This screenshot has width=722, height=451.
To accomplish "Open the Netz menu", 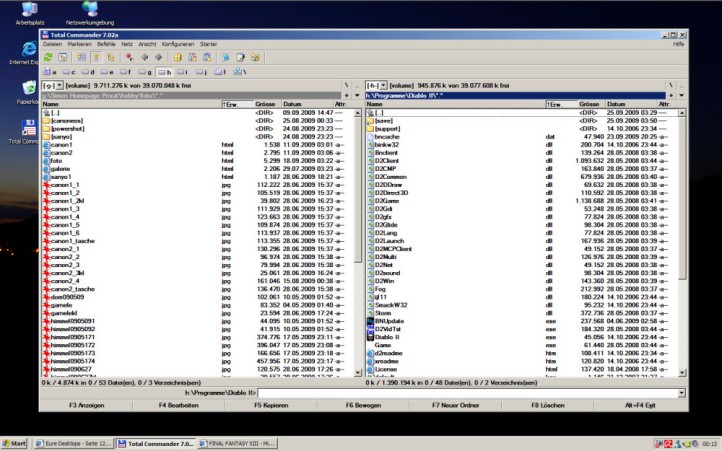I will [127, 44].
